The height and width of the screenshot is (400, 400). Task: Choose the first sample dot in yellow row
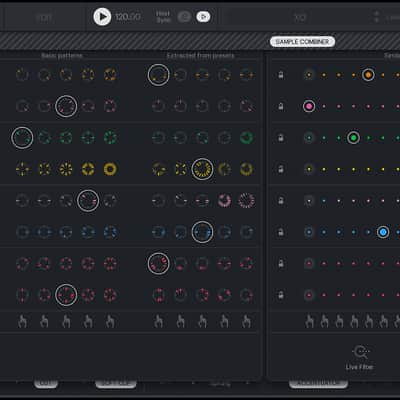point(309,169)
